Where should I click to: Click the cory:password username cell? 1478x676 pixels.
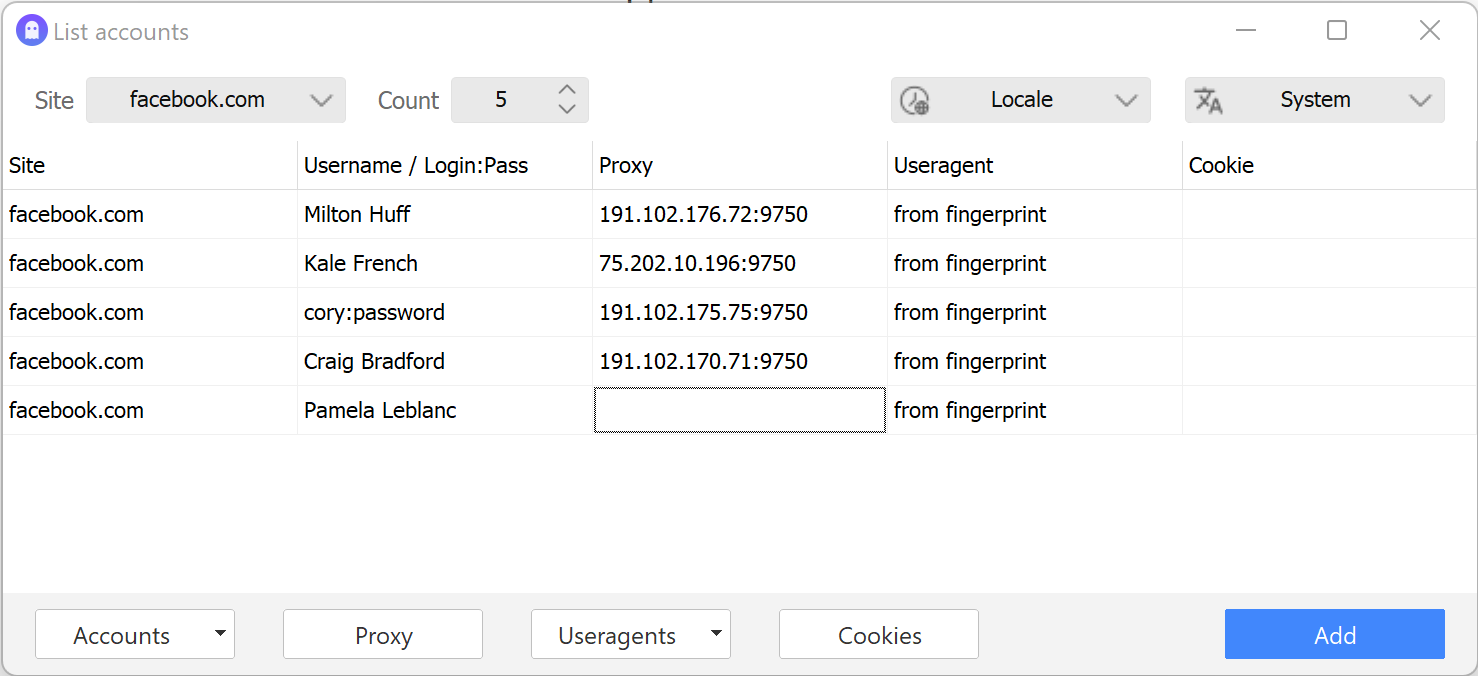[374, 312]
